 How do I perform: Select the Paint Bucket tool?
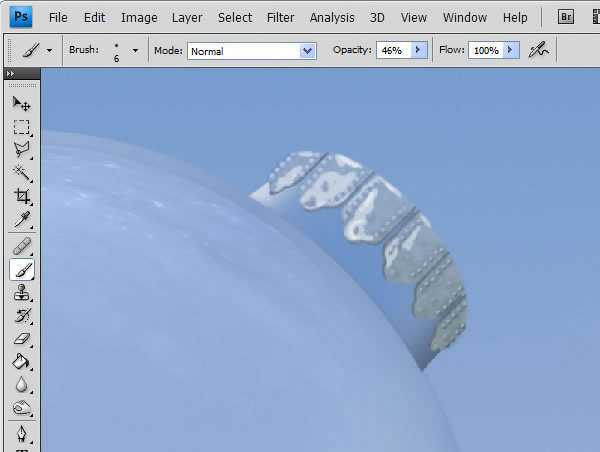pyautogui.click(x=21, y=362)
